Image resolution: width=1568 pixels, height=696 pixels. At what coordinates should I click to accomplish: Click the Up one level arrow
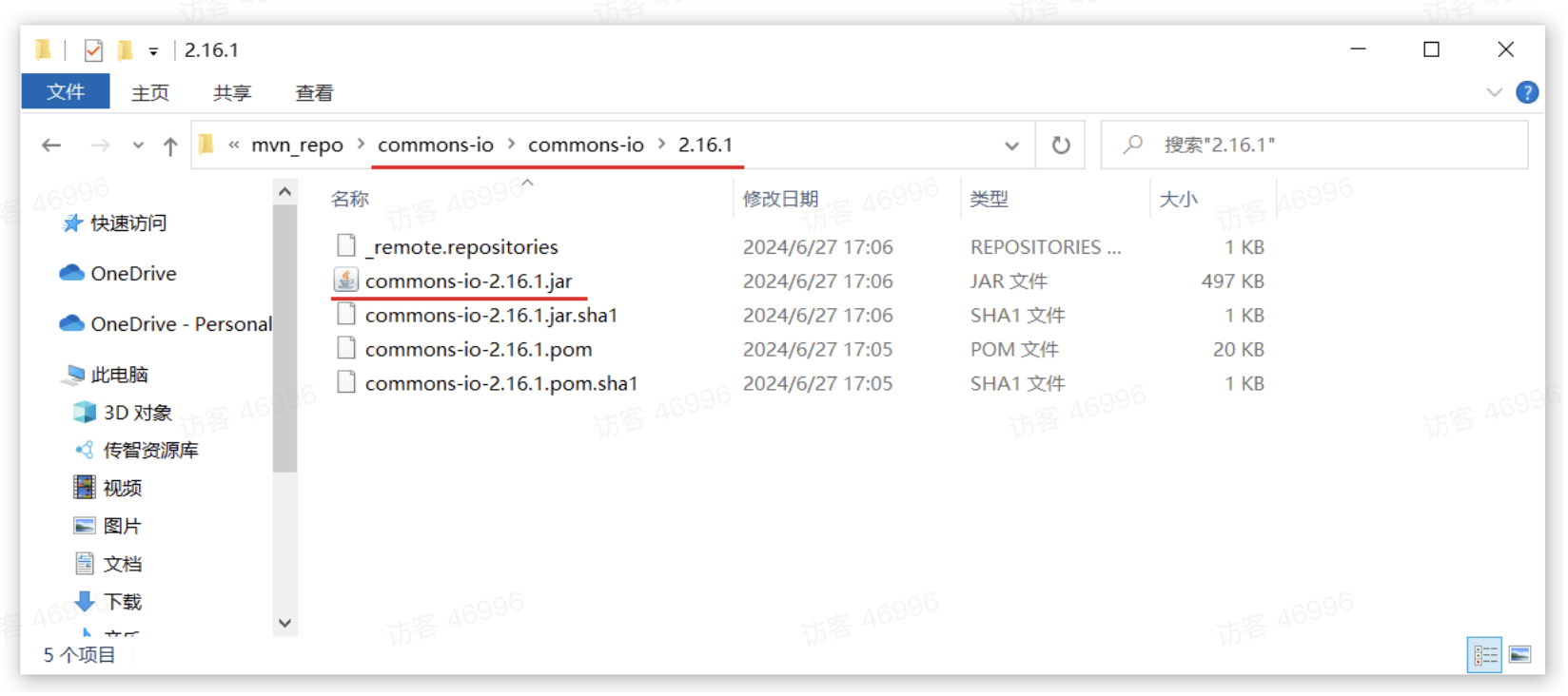click(x=170, y=145)
